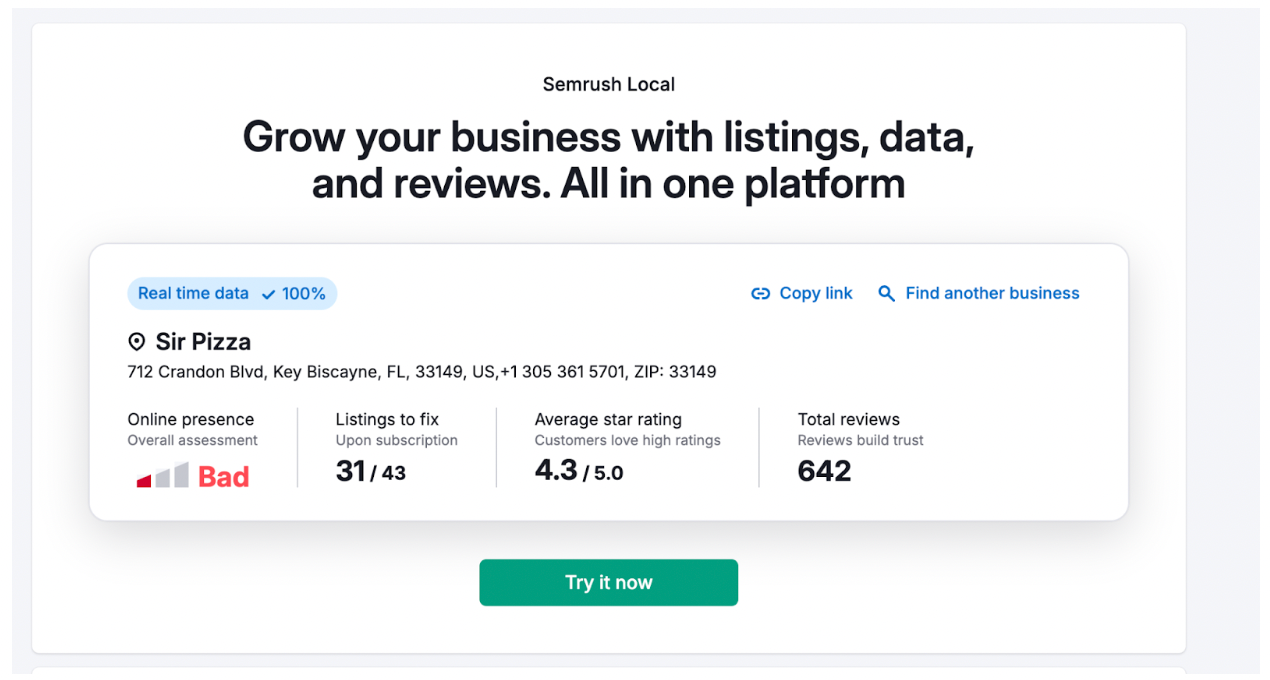1270x680 pixels.
Task: Click the location pin beside Sir Pizza
Action: click(137, 341)
